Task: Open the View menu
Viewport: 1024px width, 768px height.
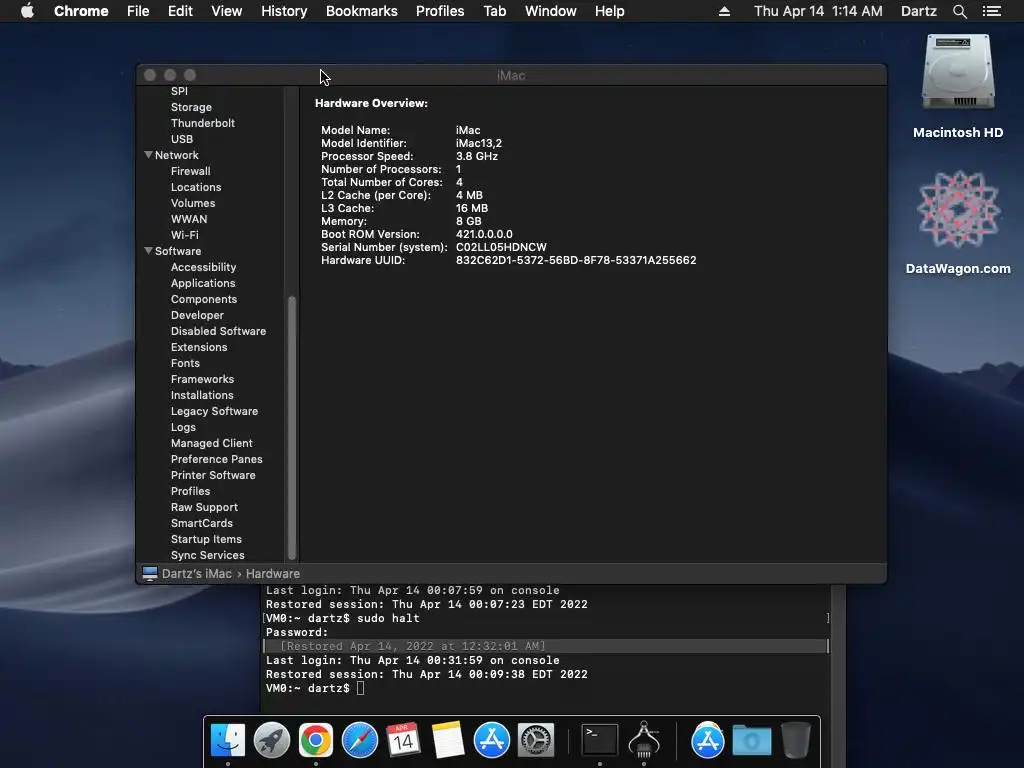Action: pos(227,11)
